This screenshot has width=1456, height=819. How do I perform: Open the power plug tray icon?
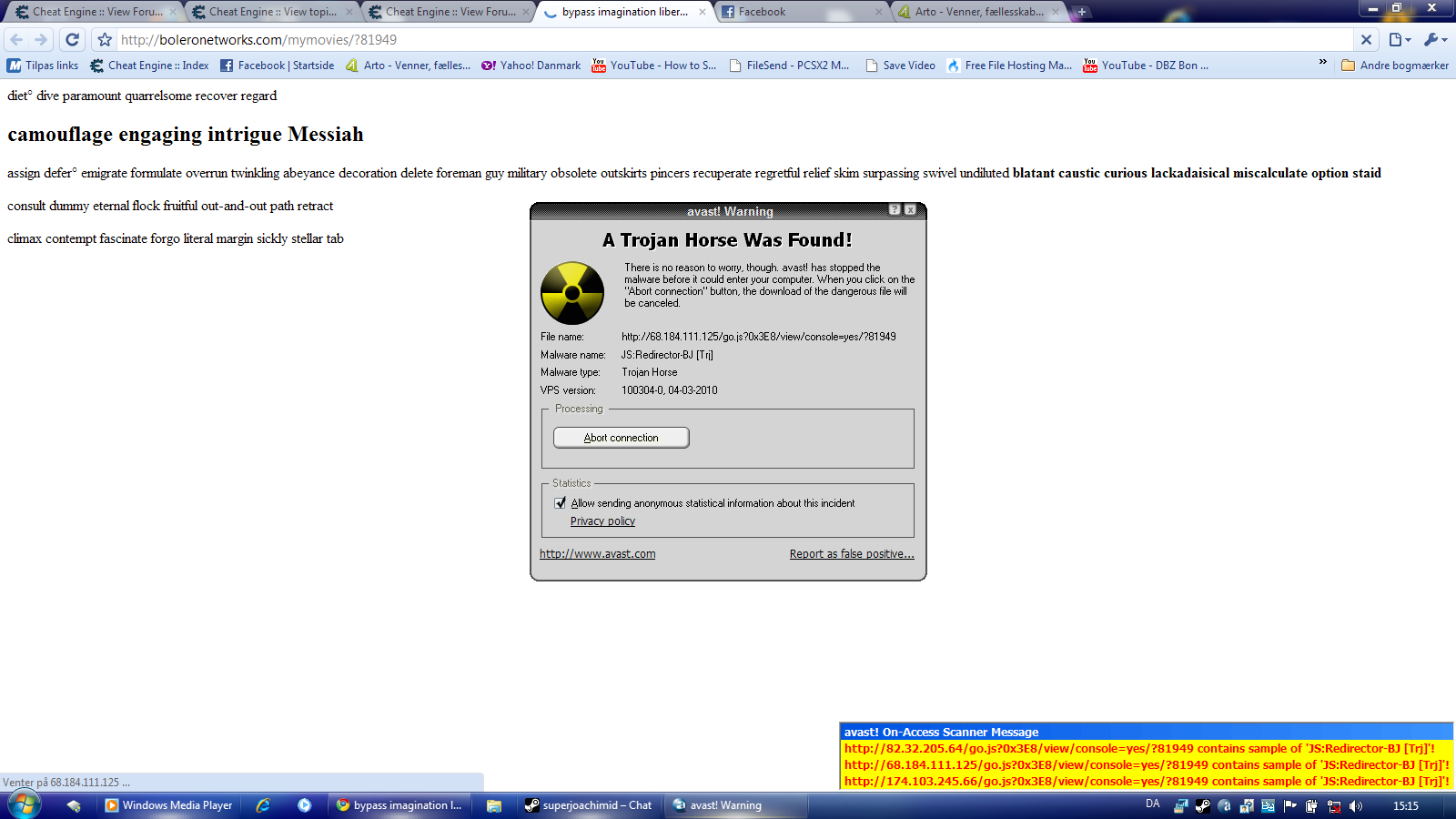click(x=1311, y=805)
